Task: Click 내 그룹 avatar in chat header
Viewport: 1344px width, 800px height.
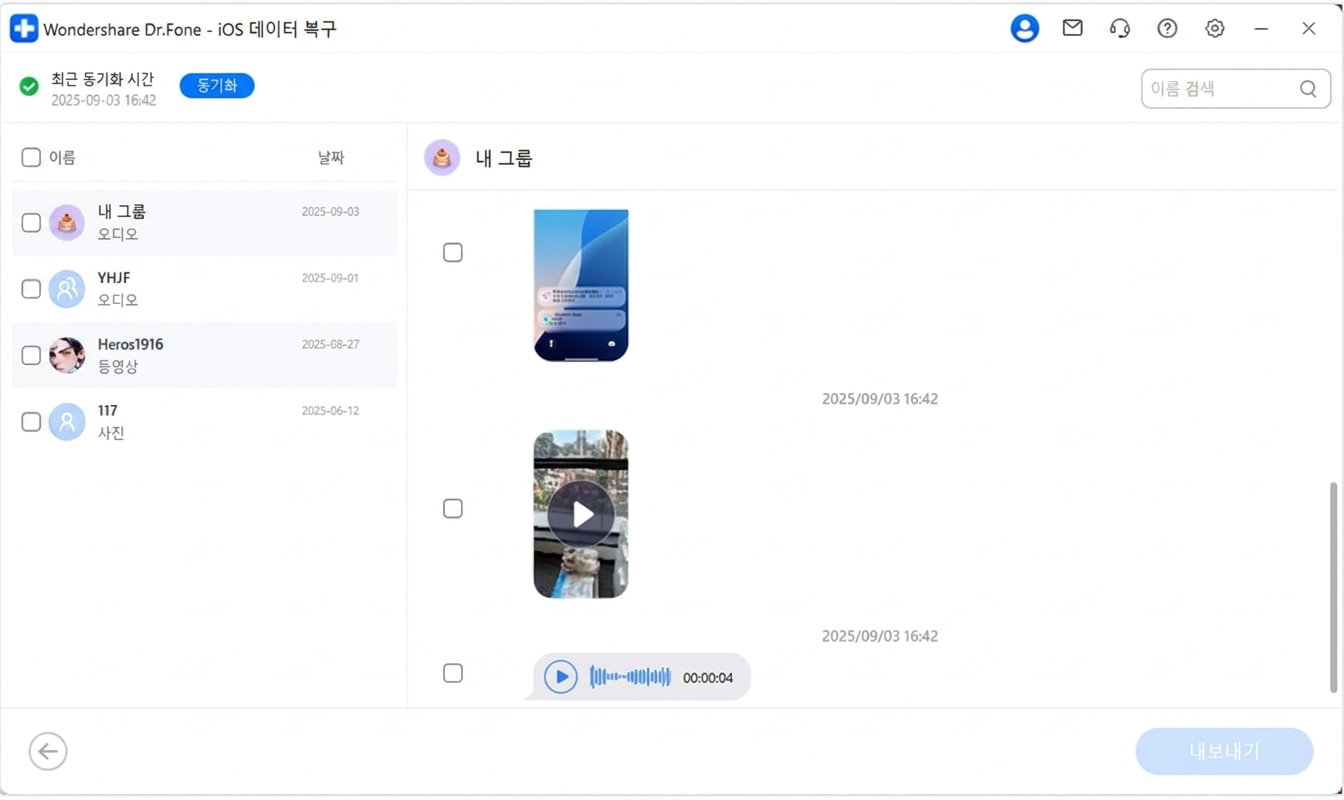Action: (442, 158)
